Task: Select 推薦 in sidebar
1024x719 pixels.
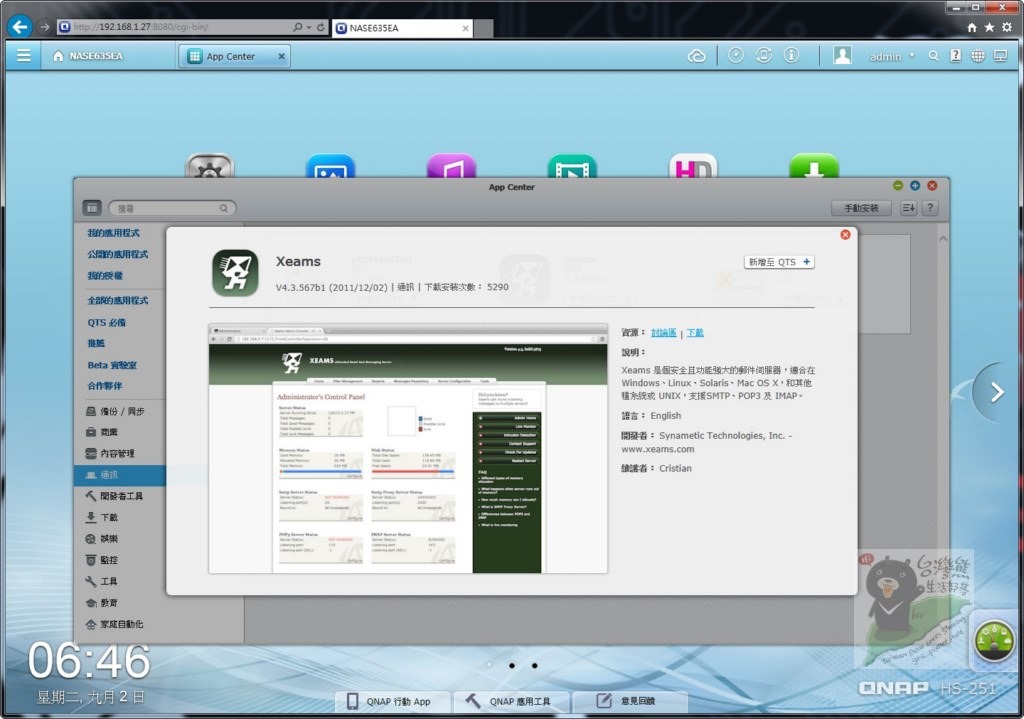Action: (96, 343)
